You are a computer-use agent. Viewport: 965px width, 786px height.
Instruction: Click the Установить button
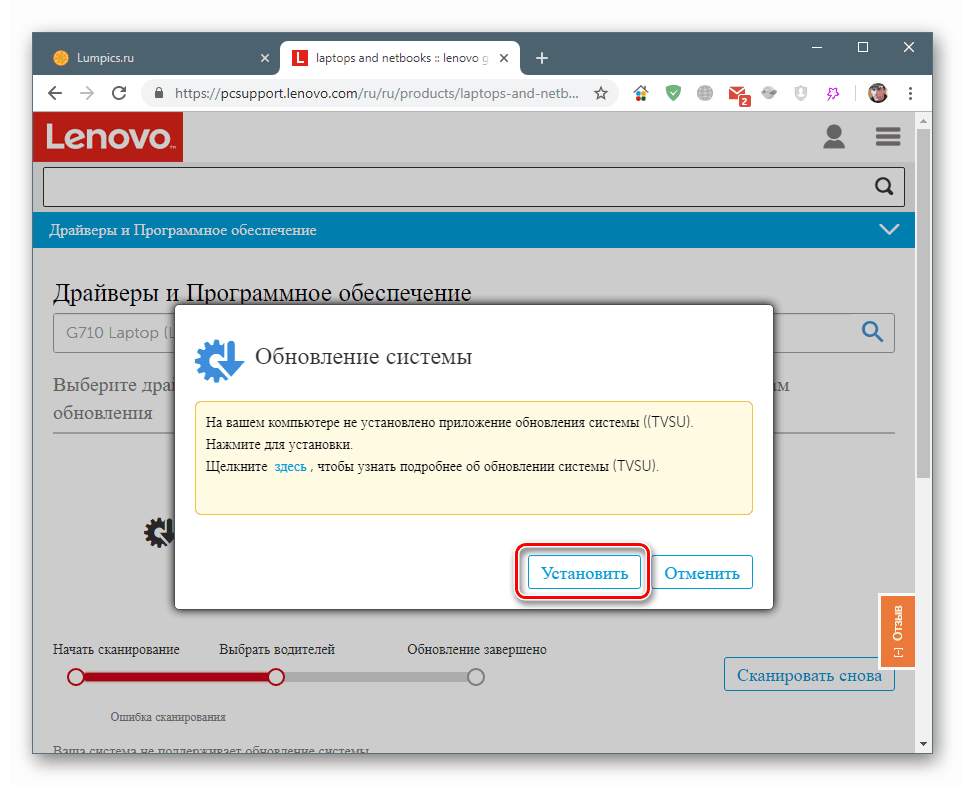(584, 572)
